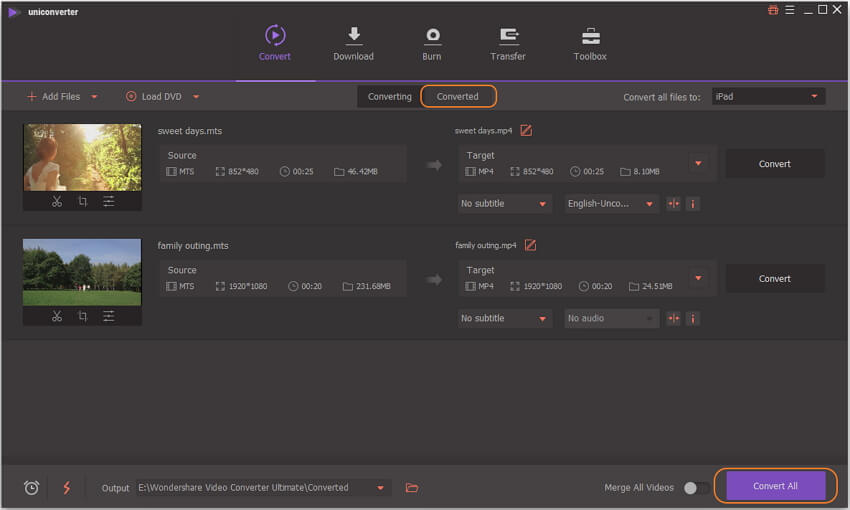Click the edit name icon beside sweet days.mp4

[526, 130]
